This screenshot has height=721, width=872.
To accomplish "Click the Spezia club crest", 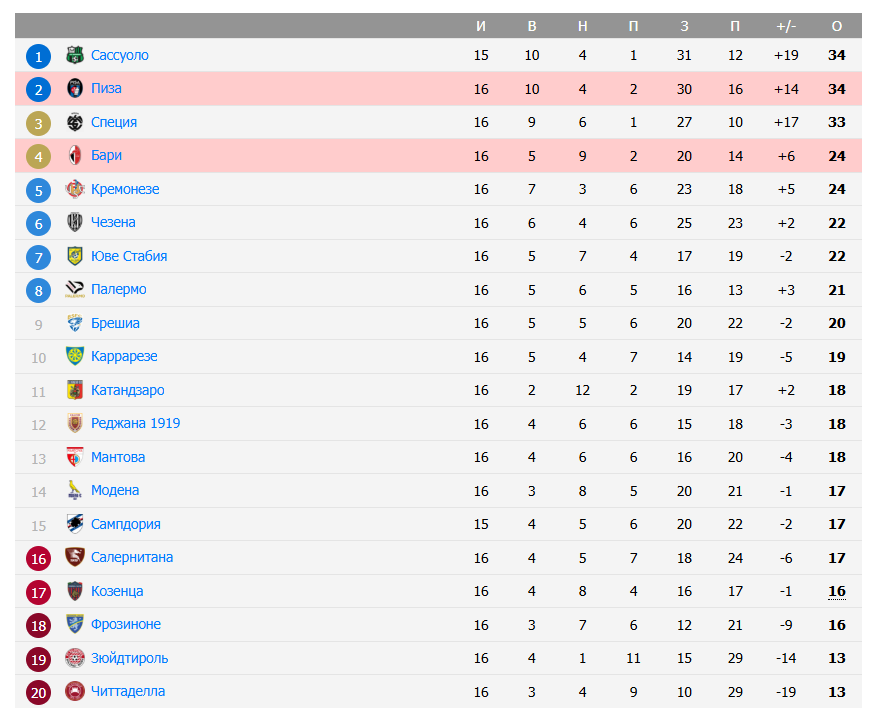I will tap(75, 122).
